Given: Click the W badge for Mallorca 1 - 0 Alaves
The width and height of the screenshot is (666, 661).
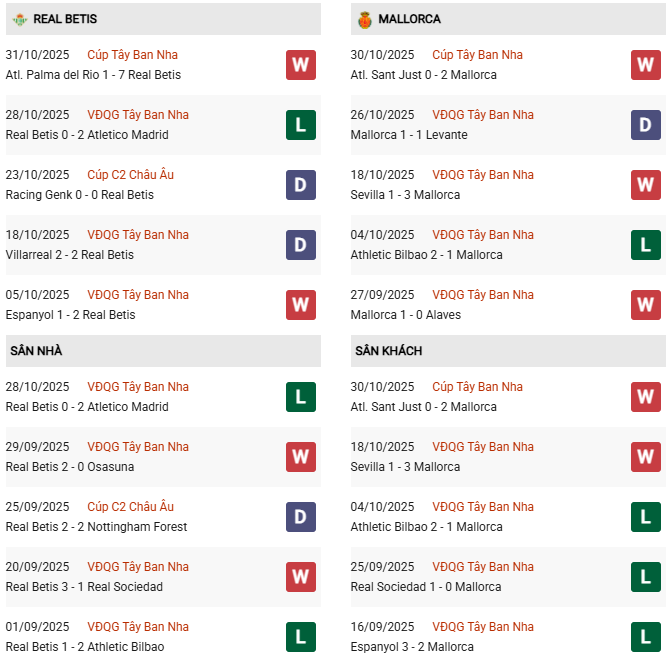Looking at the screenshot, I should [x=645, y=305].
